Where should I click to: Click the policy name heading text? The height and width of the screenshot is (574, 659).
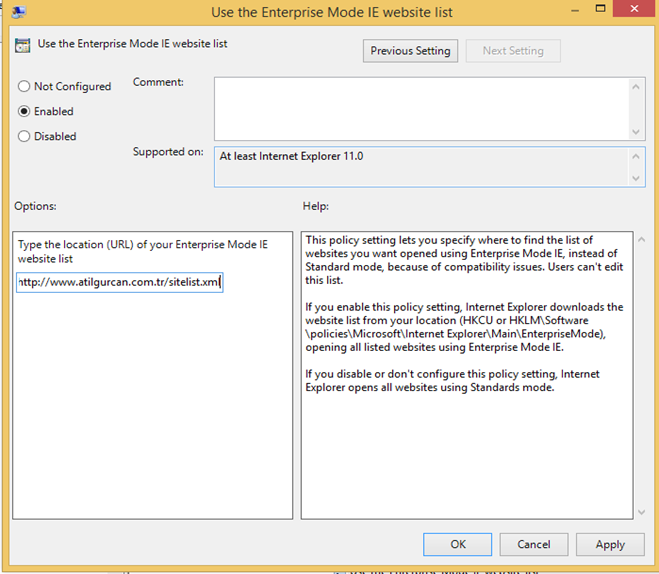[132, 44]
